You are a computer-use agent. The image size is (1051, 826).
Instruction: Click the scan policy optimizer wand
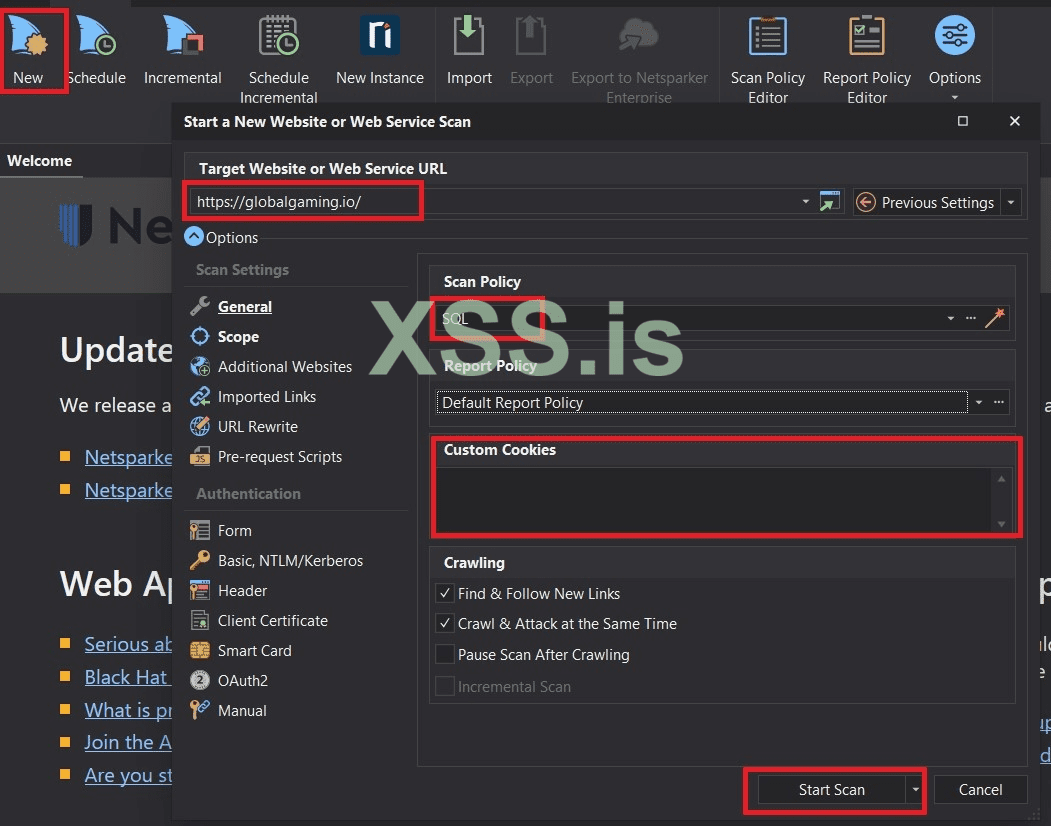click(995, 318)
